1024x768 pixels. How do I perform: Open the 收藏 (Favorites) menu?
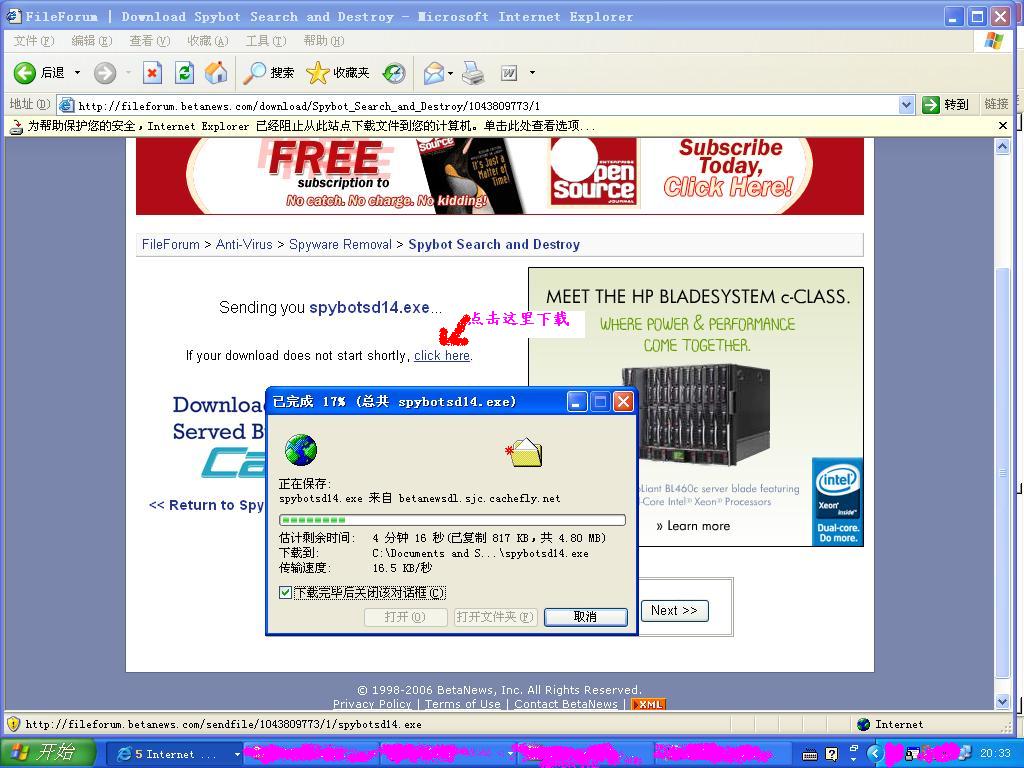coord(208,41)
